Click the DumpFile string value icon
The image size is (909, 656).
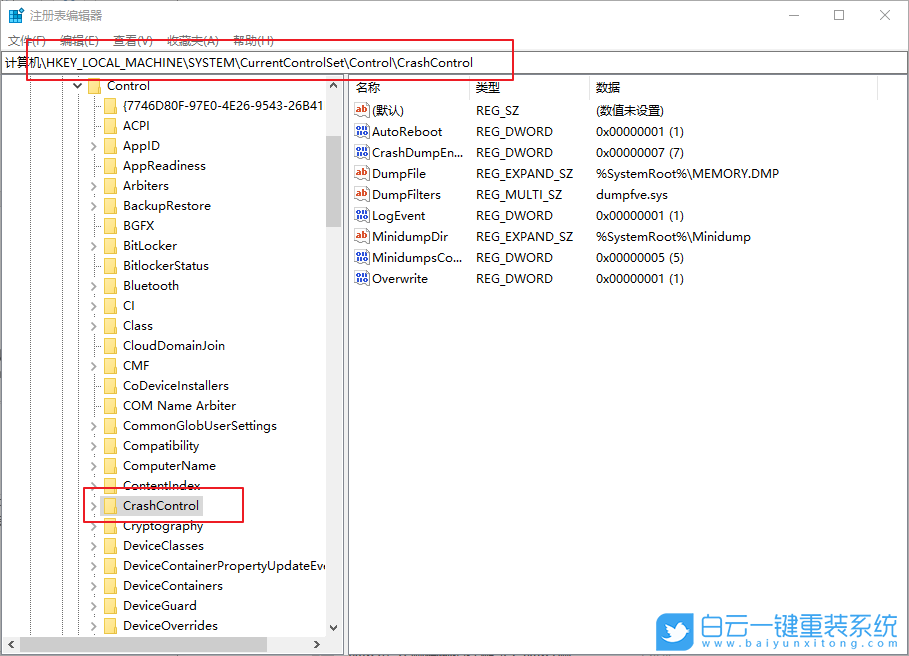360,173
